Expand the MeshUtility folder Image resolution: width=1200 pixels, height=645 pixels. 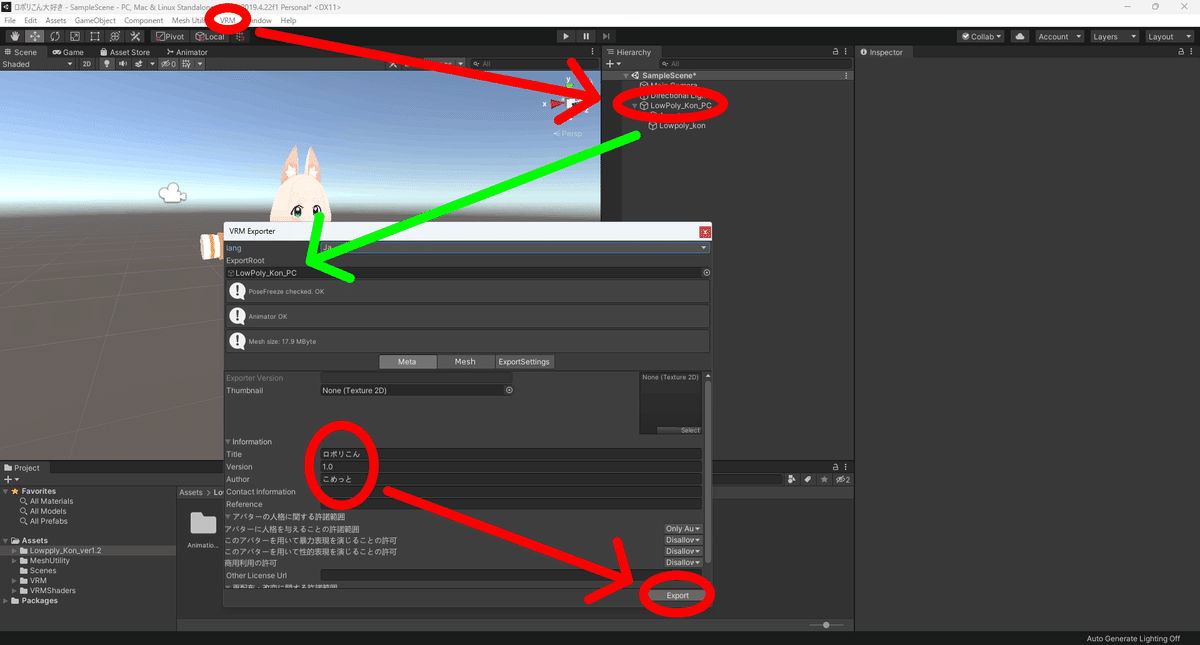coord(14,561)
